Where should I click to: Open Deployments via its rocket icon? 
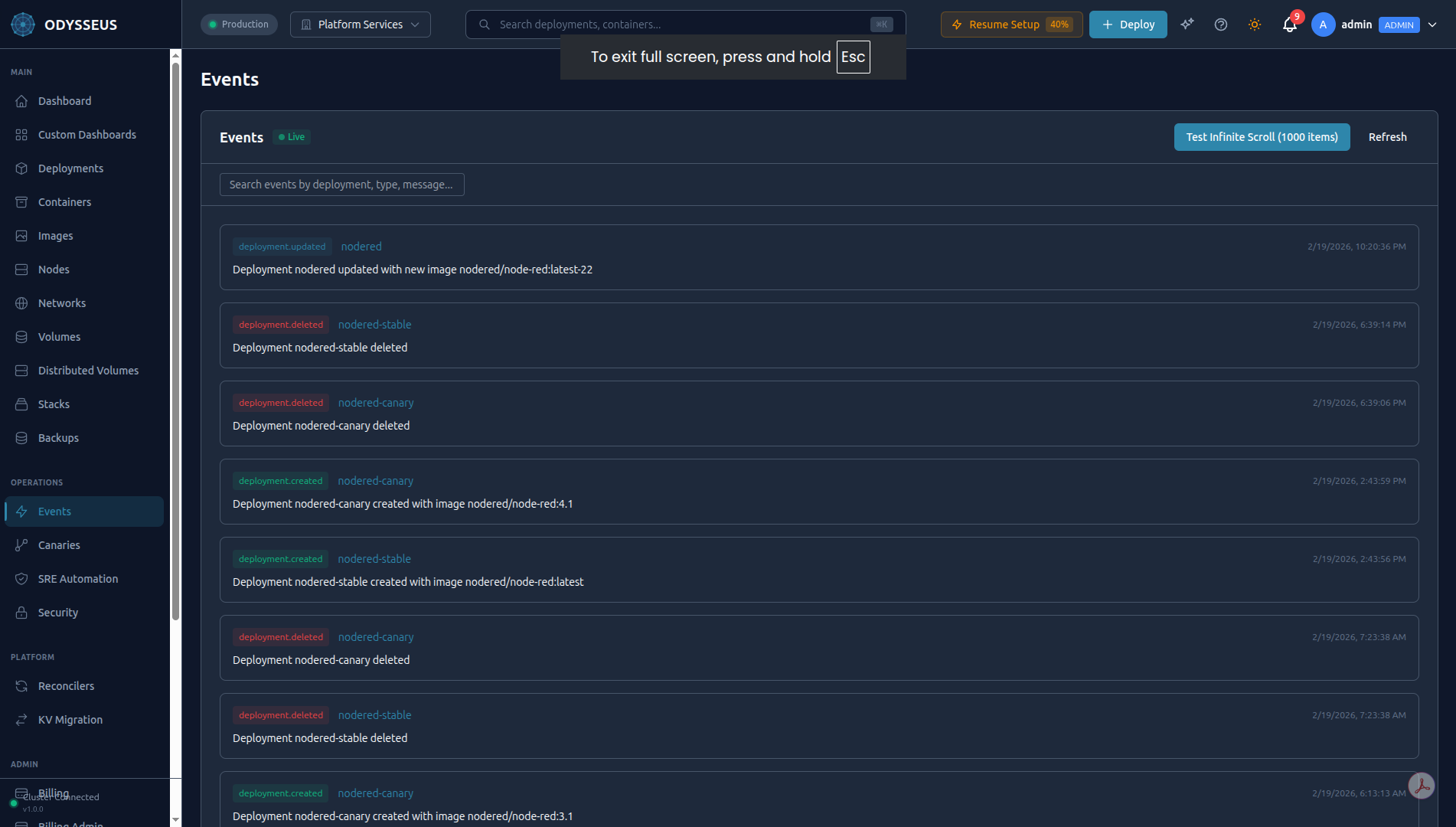(x=22, y=168)
